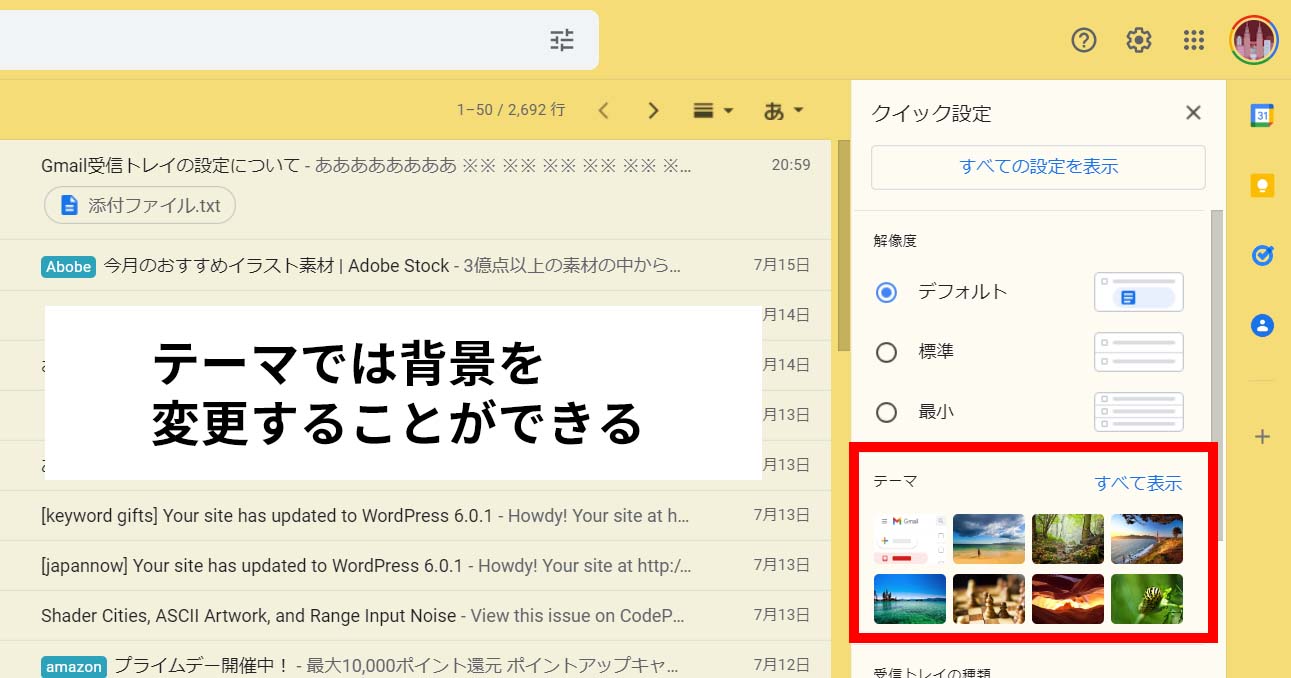
Task: Open Google Tasks side panel icon
Action: (x=1262, y=255)
